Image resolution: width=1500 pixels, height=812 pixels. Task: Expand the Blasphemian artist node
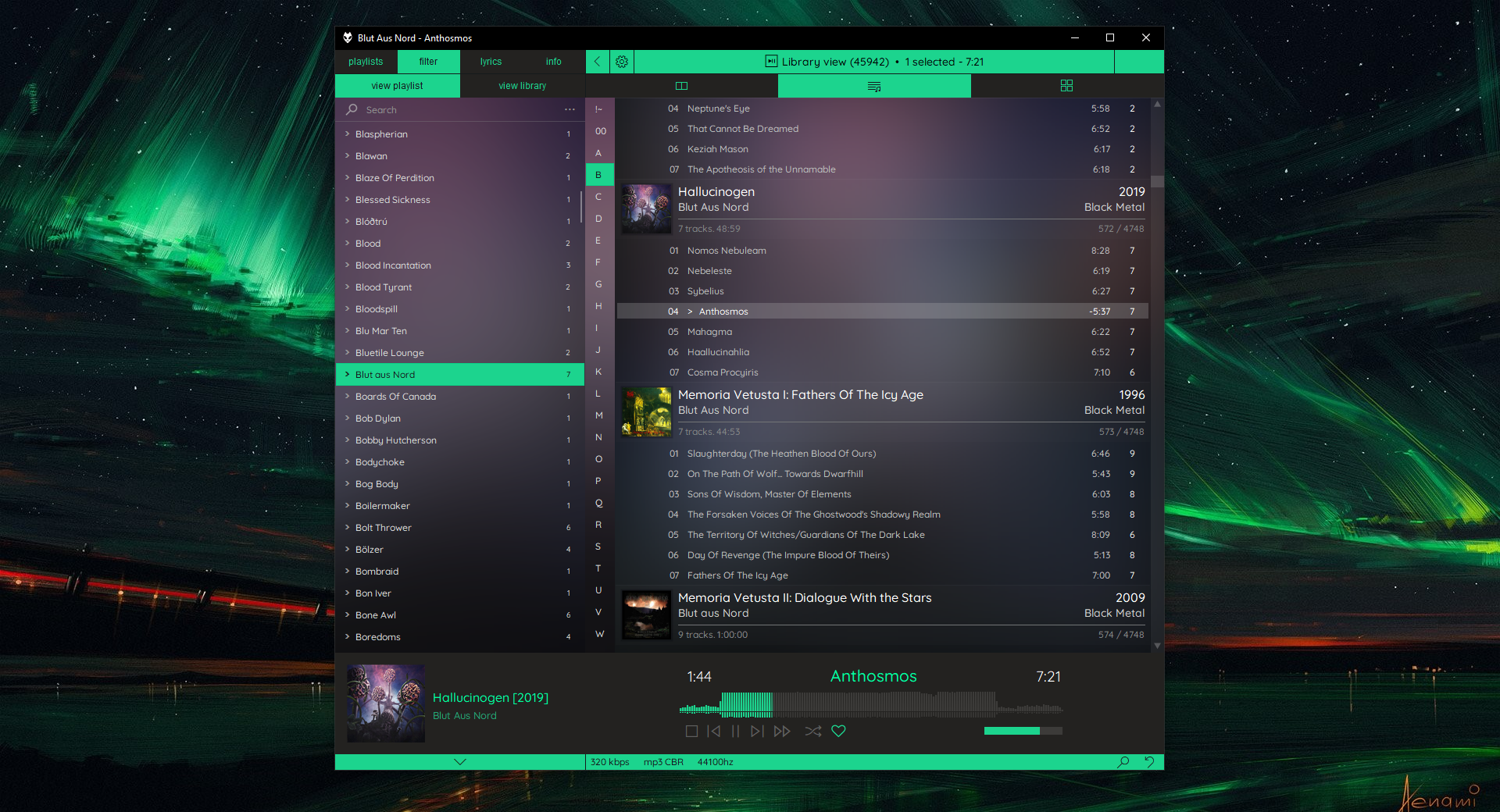pyautogui.click(x=347, y=134)
